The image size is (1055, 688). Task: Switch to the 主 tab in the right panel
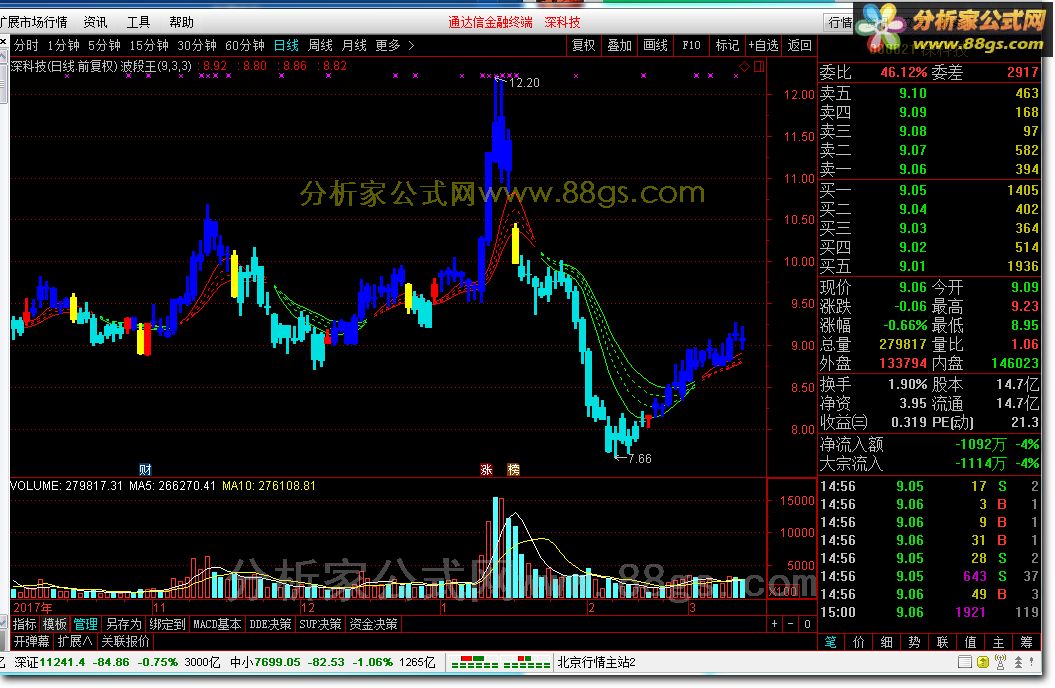pyautogui.click(x=998, y=642)
